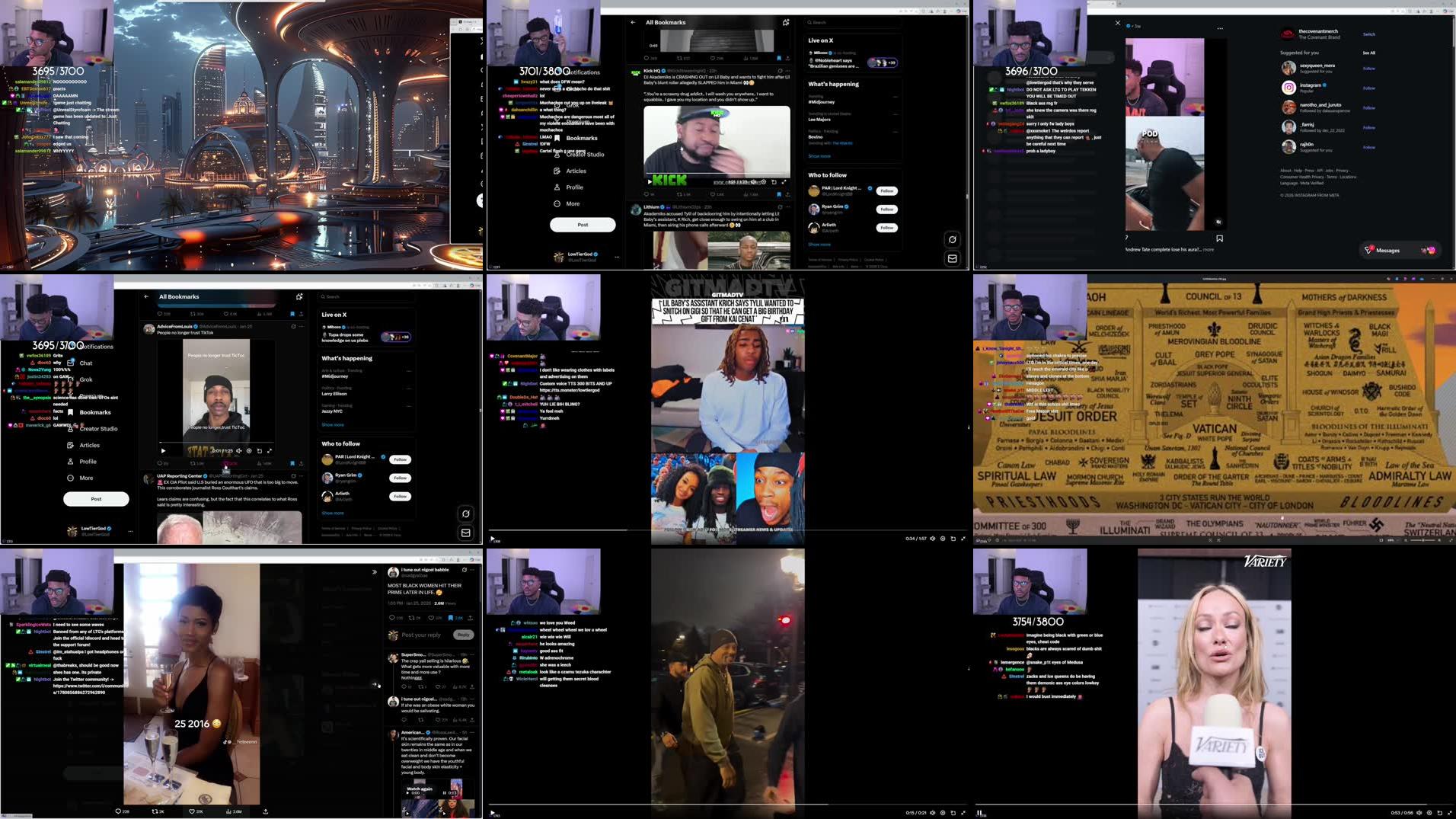Mute the Instagram reel audio
The height and width of the screenshot is (819, 1456).
point(1218,222)
